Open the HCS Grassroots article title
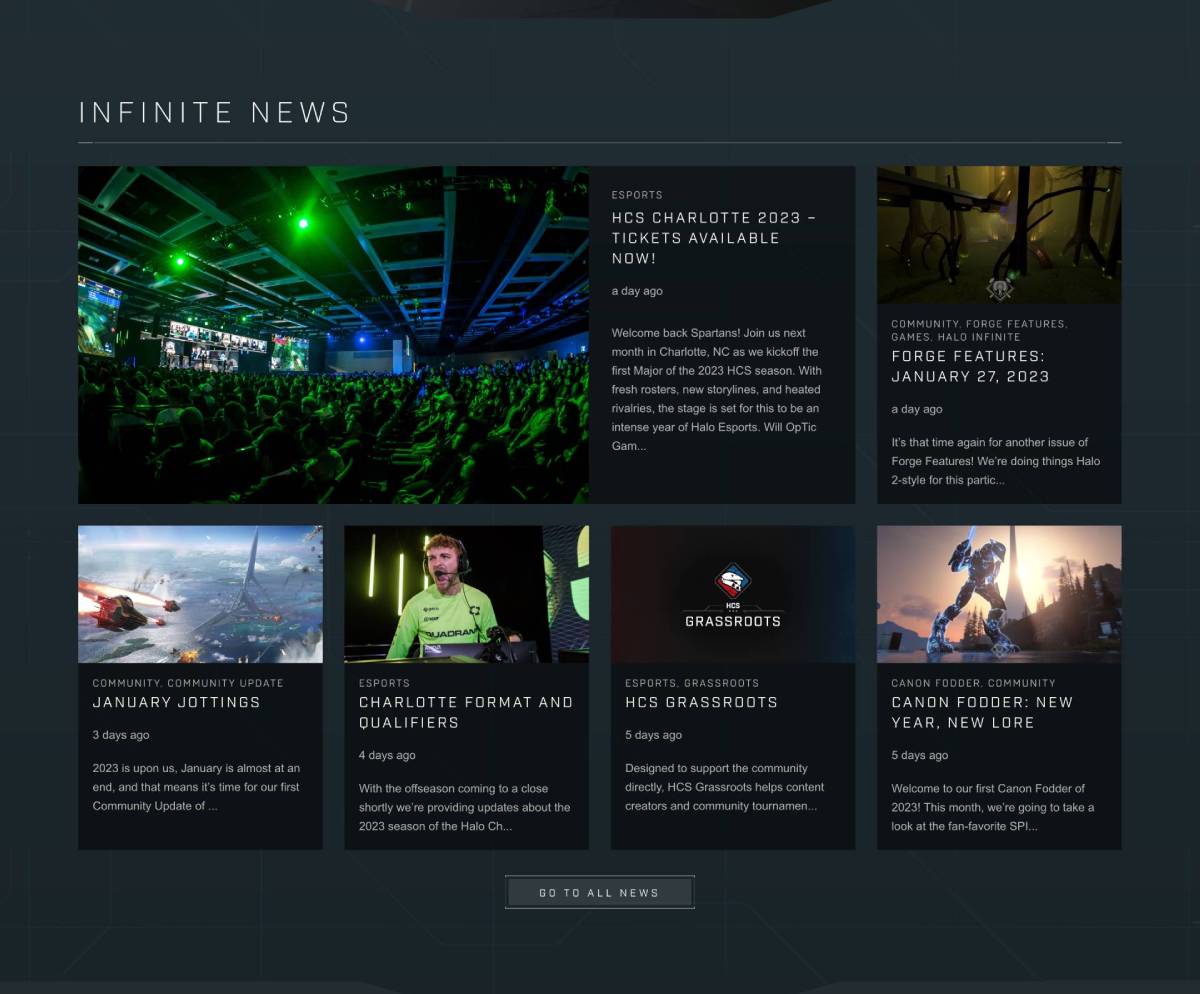Screen dimensions: 1200x994 pos(701,702)
